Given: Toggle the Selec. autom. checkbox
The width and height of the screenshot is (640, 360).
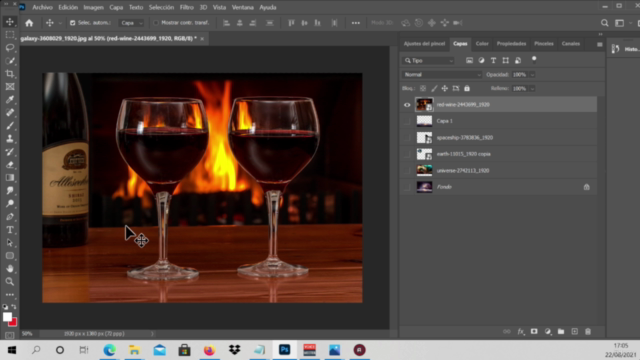Looking at the screenshot, I should pyautogui.click(x=73, y=23).
